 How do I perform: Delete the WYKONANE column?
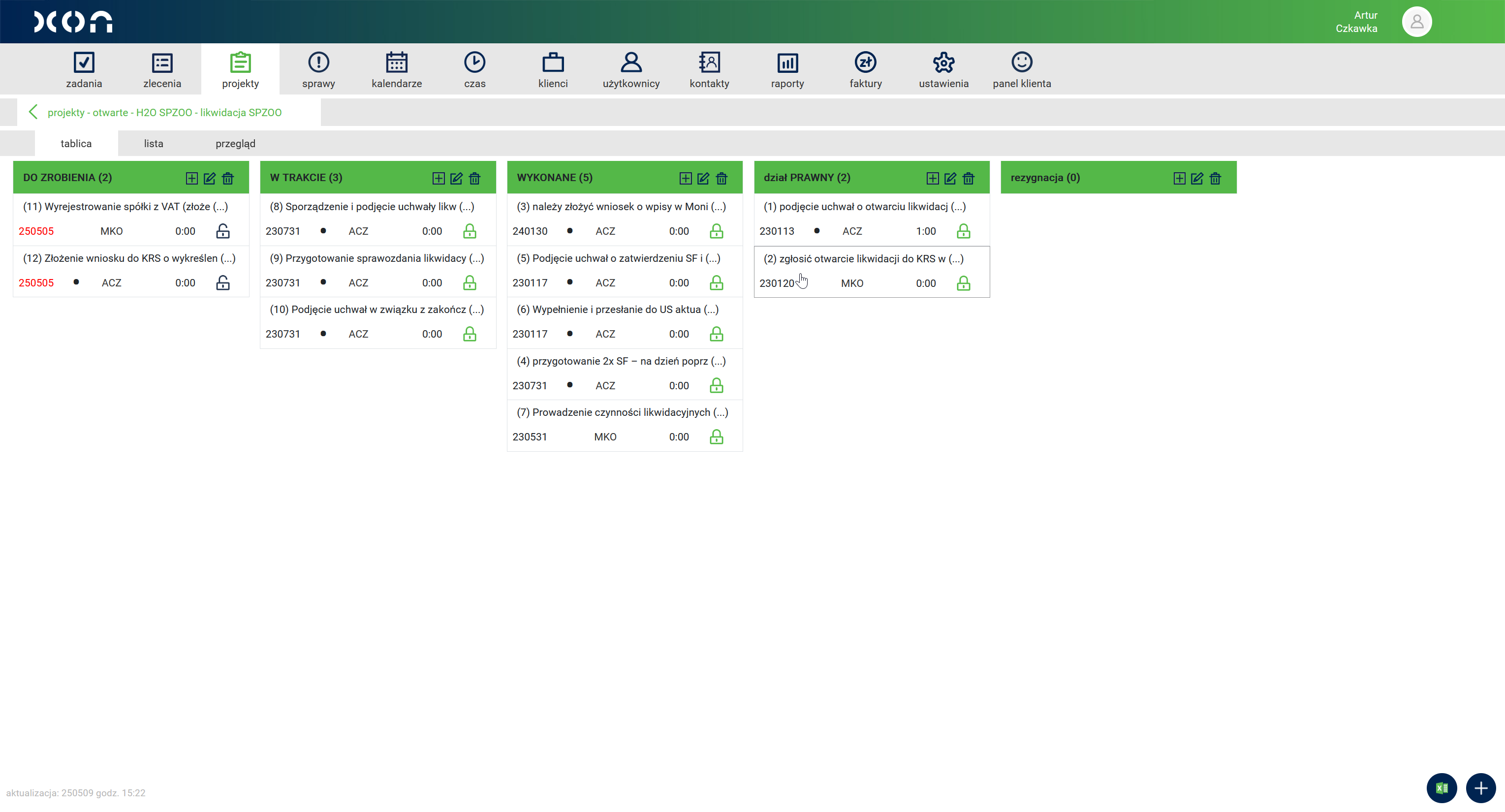(x=721, y=178)
